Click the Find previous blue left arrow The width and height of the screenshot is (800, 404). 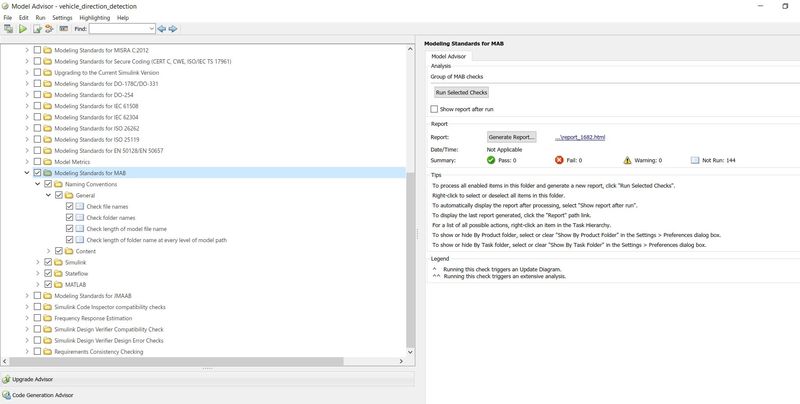tap(162, 29)
